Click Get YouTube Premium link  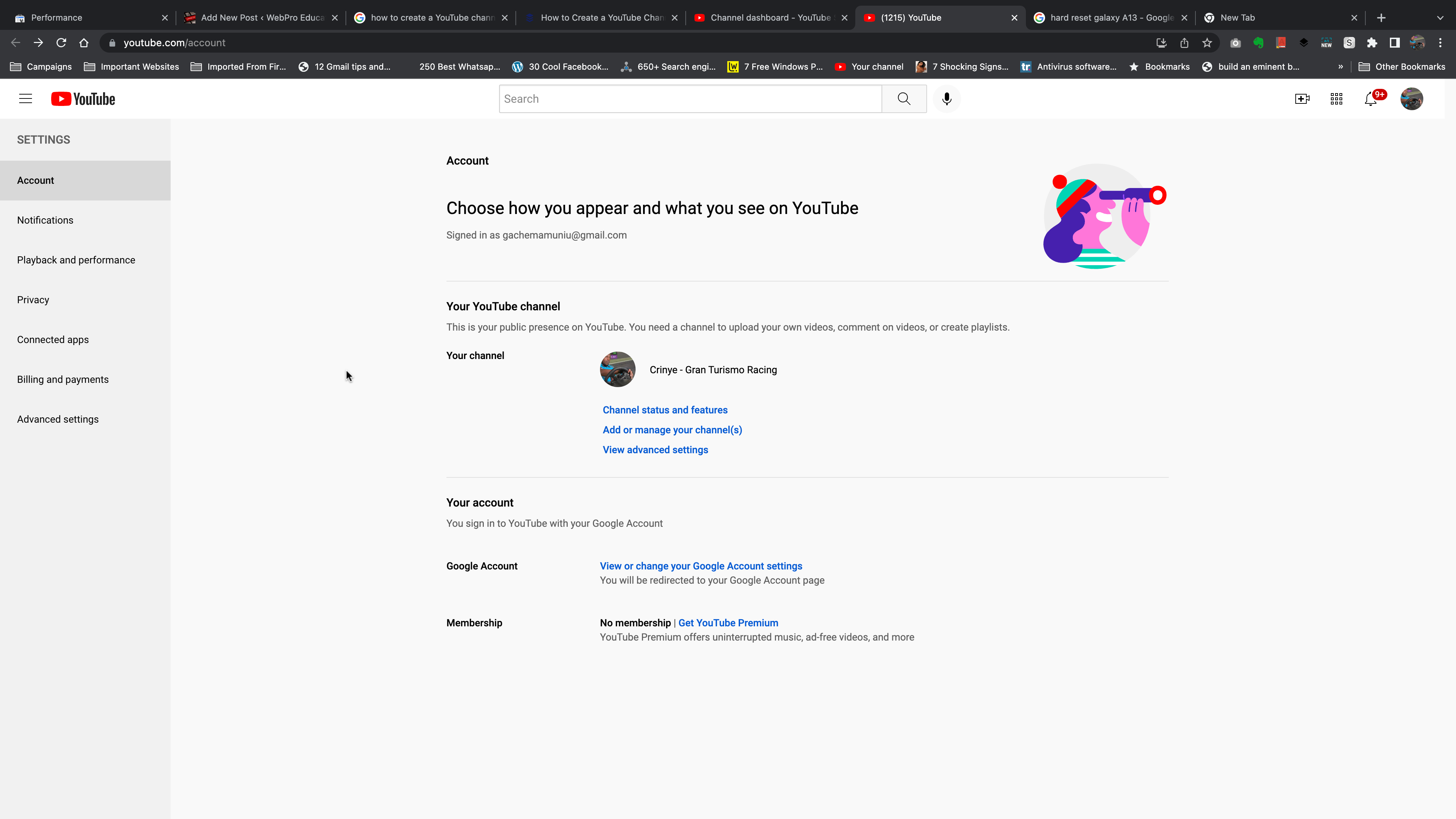coord(728,623)
